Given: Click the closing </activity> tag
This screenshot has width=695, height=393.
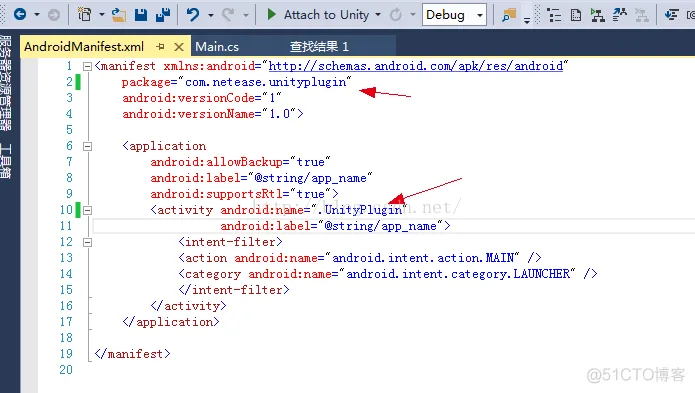Looking at the screenshot, I should click(188, 306).
